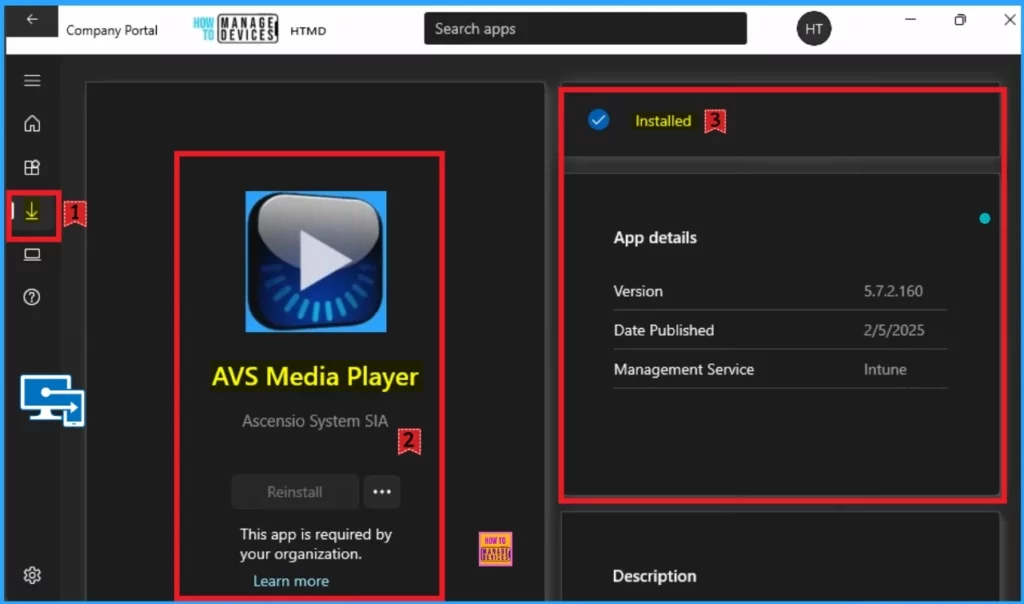Close the Company Portal window
The height and width of the screenshot is (604, 1024).
[x=1010, y=20]
